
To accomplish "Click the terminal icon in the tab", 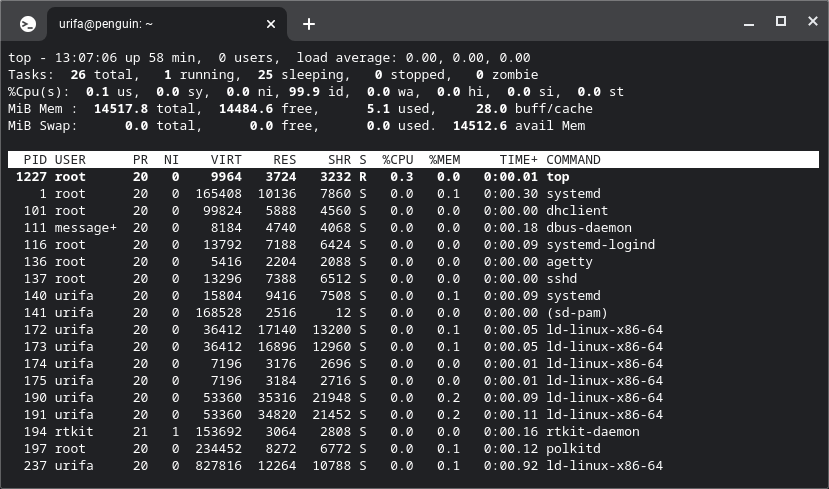I will click(x=29, y=23).
